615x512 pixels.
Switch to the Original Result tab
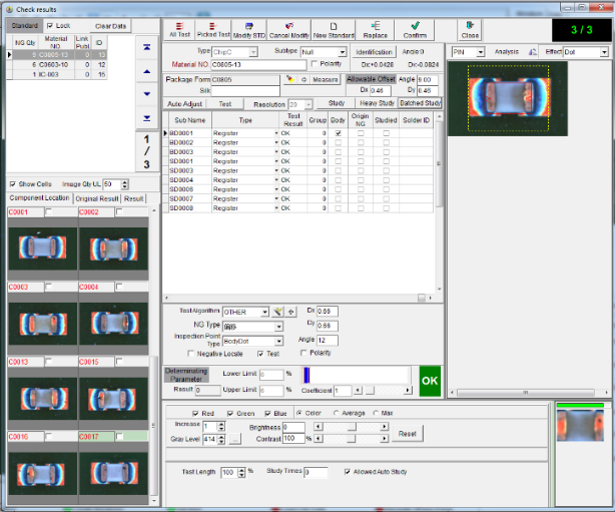97,199
